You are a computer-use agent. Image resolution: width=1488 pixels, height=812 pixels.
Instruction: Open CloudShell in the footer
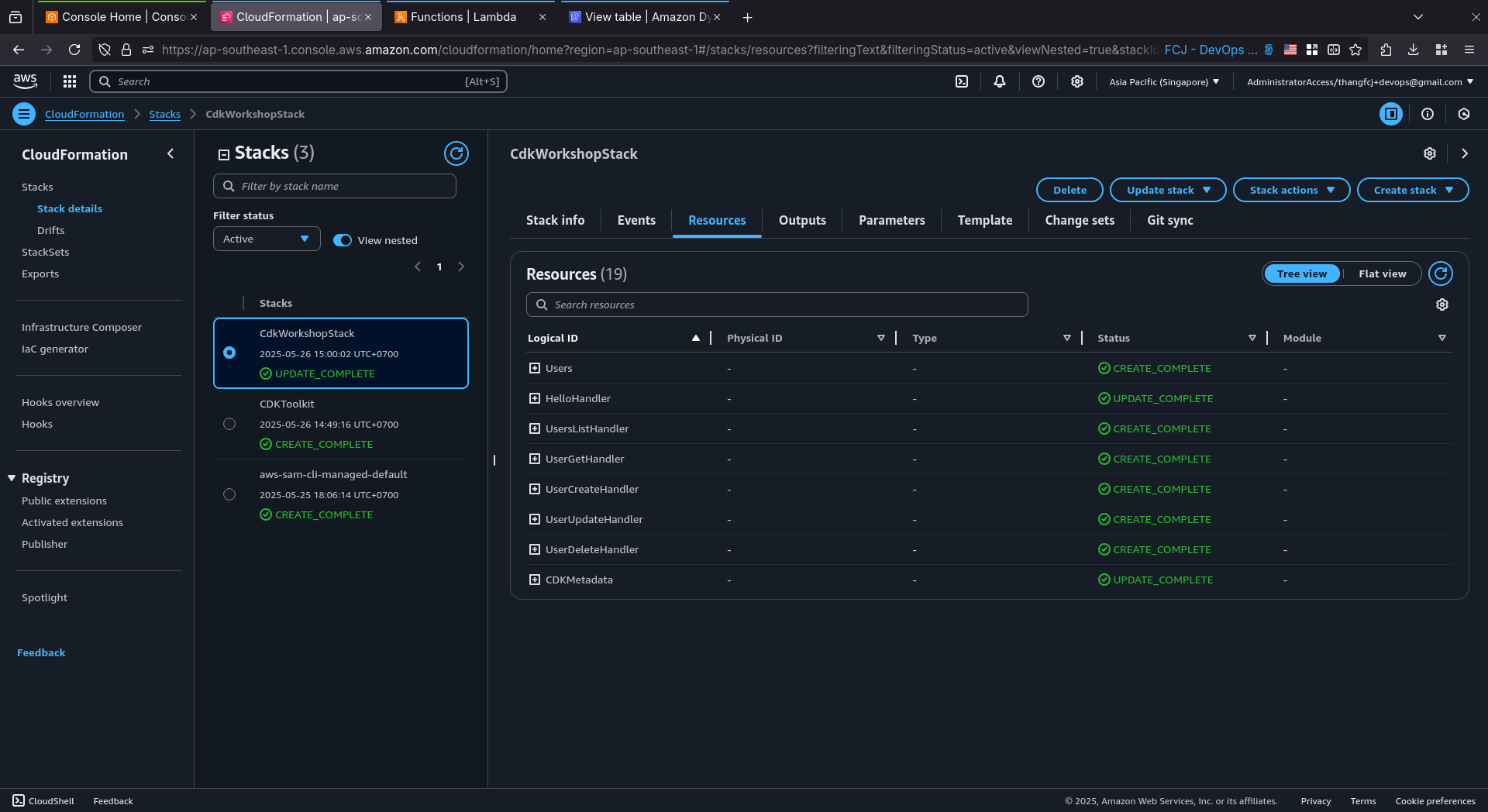pyautogui.click(x=43, y=801)
